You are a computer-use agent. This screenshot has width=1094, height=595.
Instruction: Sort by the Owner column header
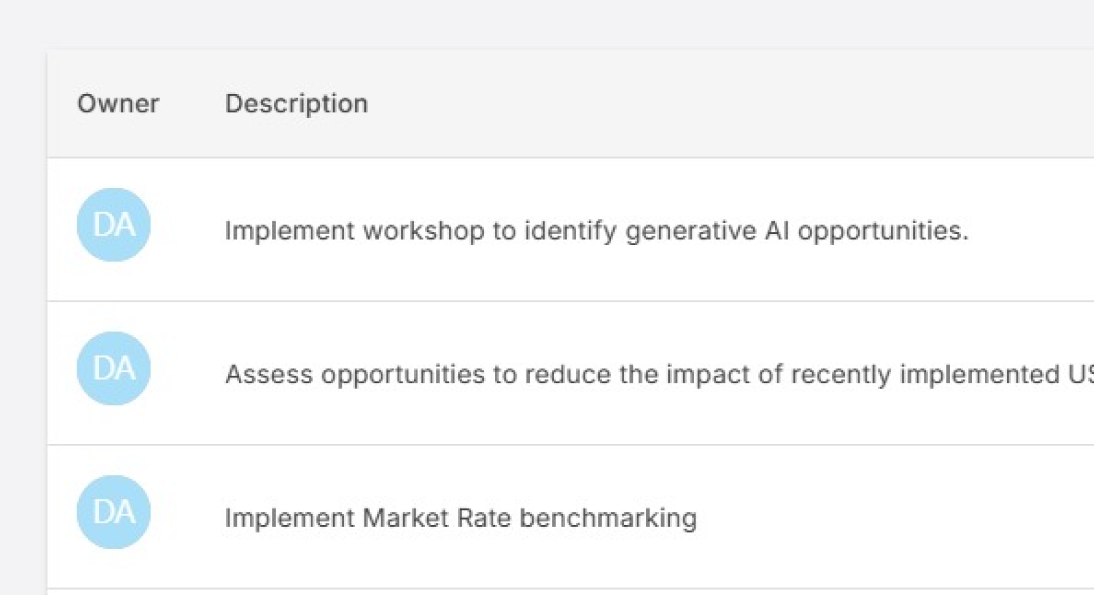(118, 104)
